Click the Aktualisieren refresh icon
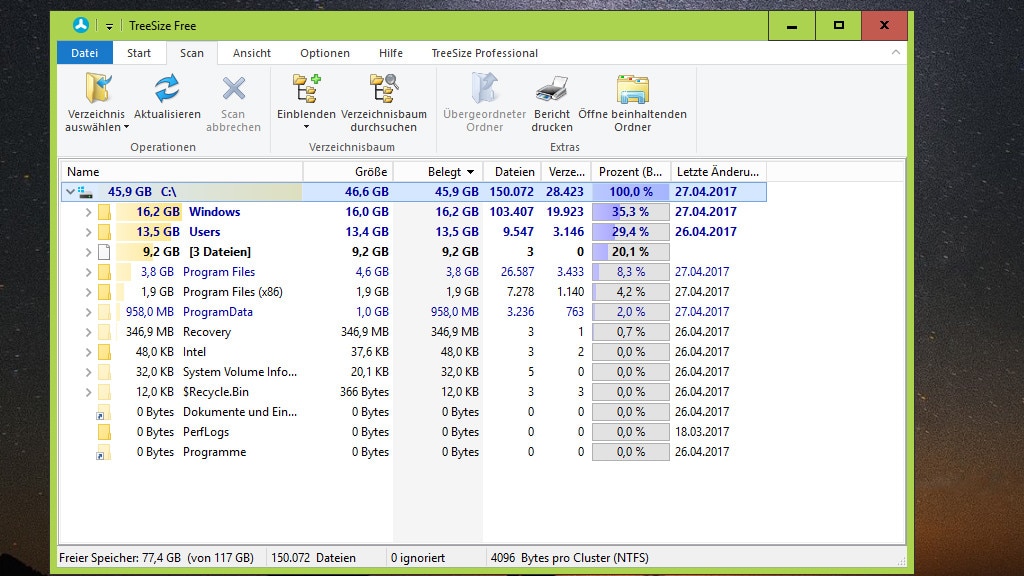 (x=167, y=89)
